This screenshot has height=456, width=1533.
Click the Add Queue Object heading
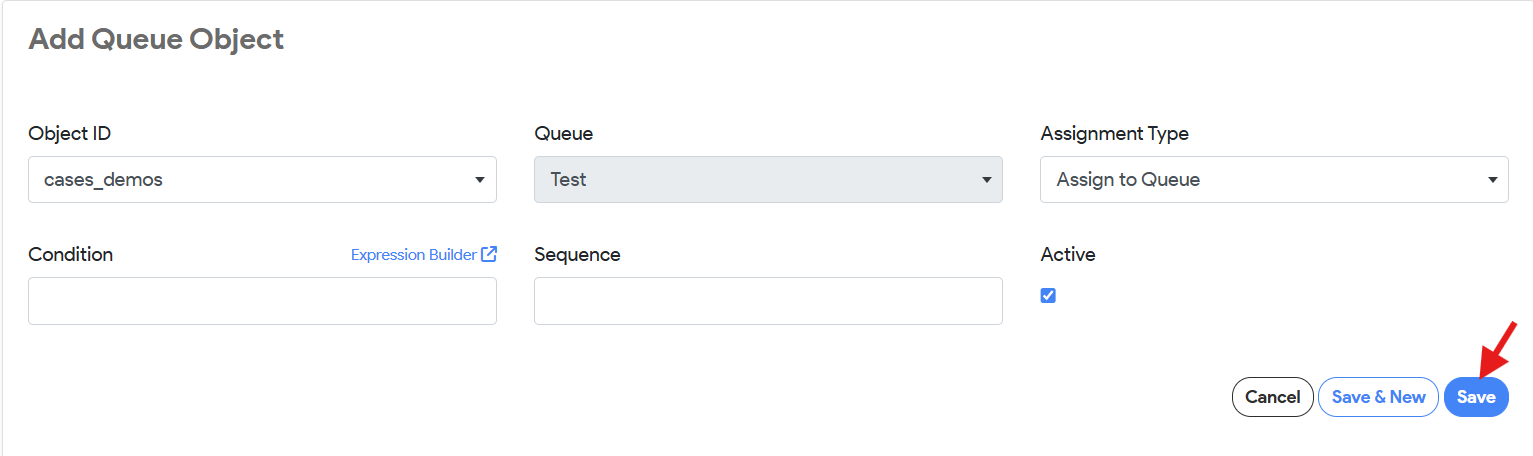(156, 39)
